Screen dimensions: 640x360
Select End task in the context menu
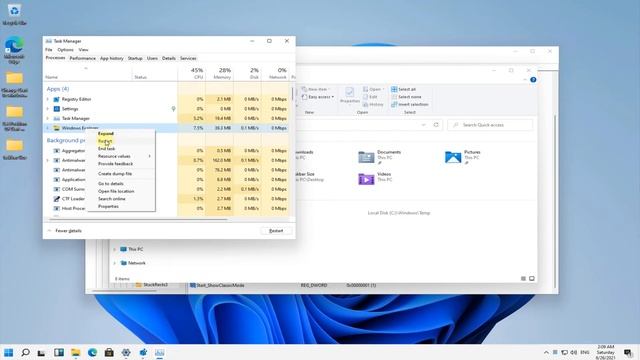[x=107, y=149]
